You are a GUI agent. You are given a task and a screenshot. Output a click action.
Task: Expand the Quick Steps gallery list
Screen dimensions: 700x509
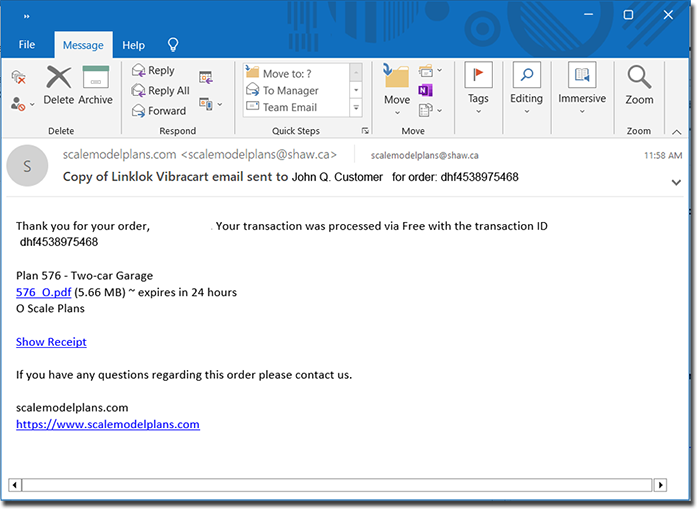tap(356, 108)
